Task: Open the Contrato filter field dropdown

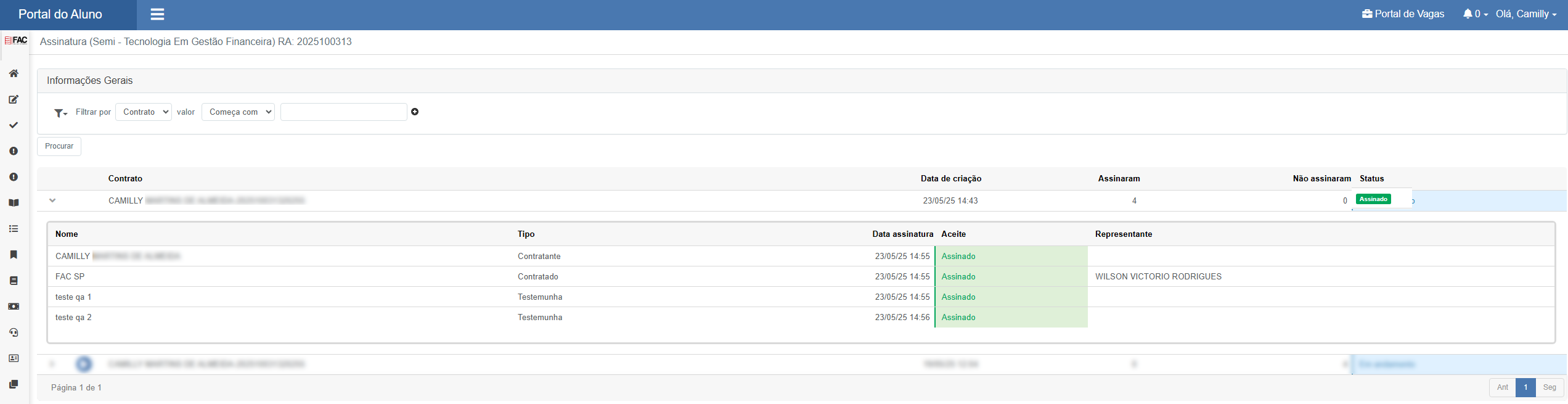Action: [x=144, y=112]
